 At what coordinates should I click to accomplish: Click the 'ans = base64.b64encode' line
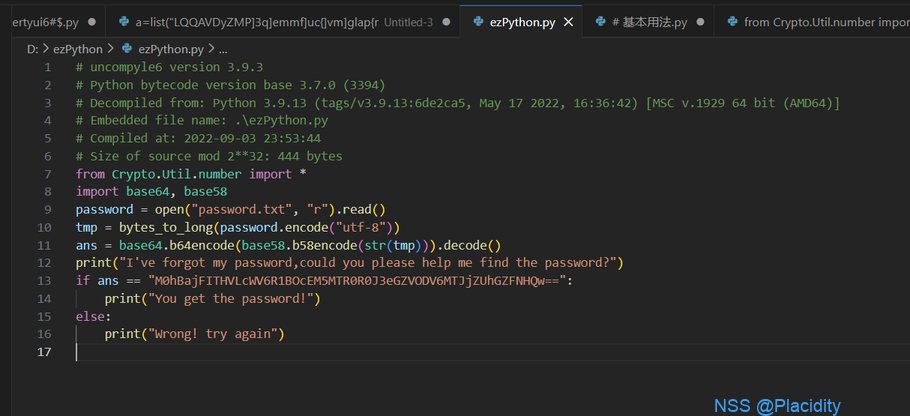click(288, 245)
